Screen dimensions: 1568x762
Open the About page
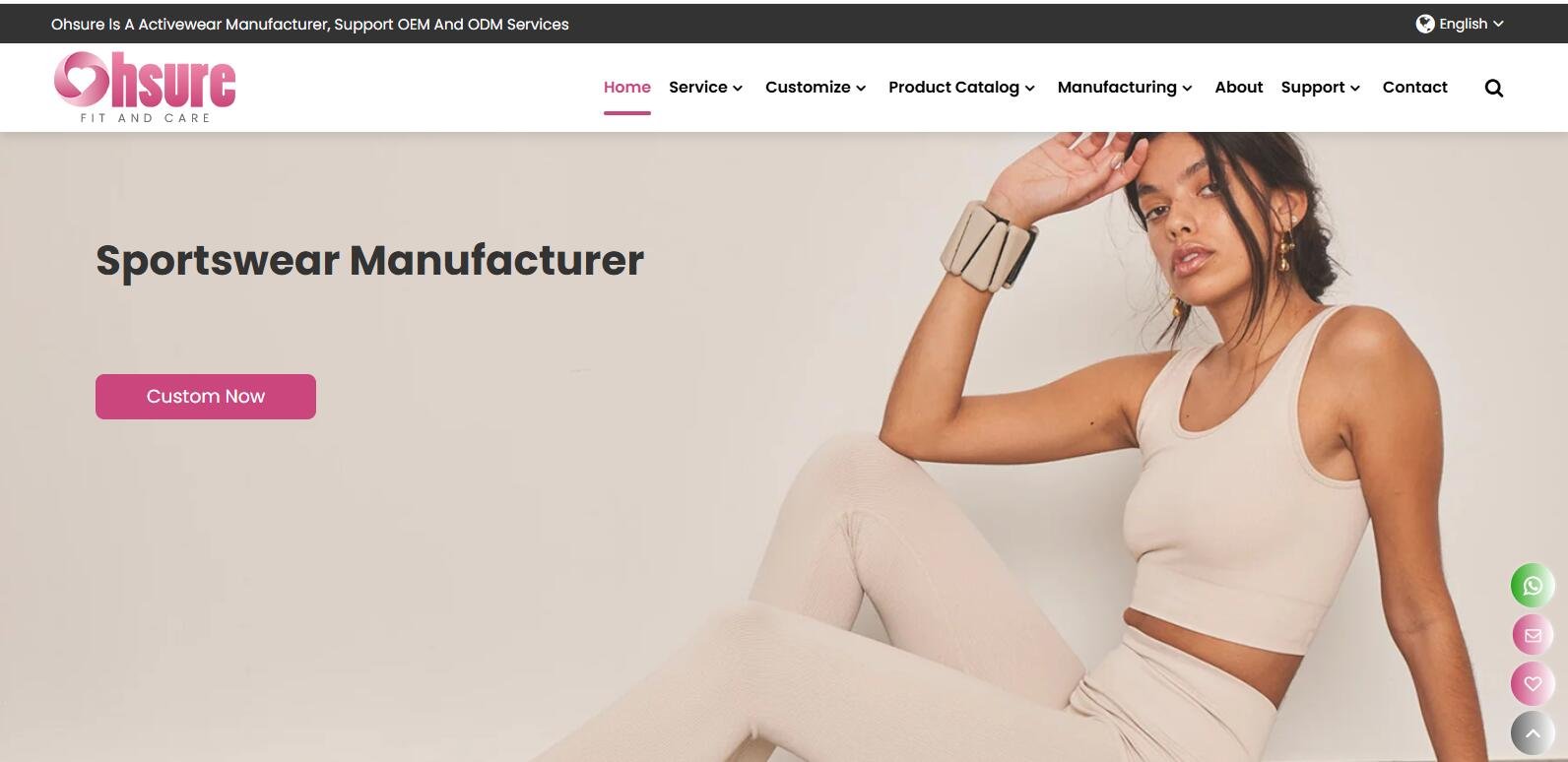pyautogui.click(x=1239, y=88)
